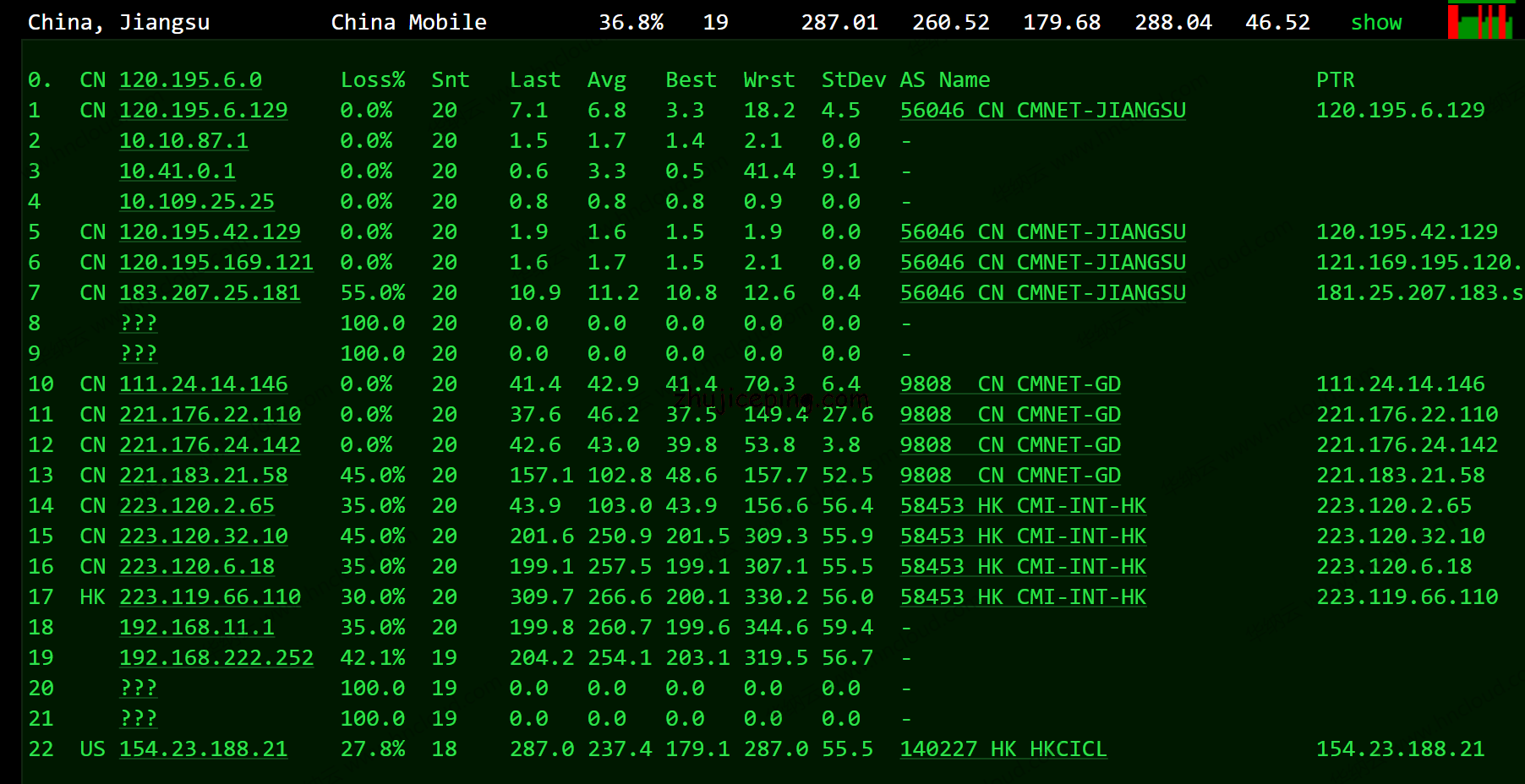Open IP link 223.120.2.65 in hop 14
The height and width of the screenshot is (784, 1525).
click(x=197, y=506)
